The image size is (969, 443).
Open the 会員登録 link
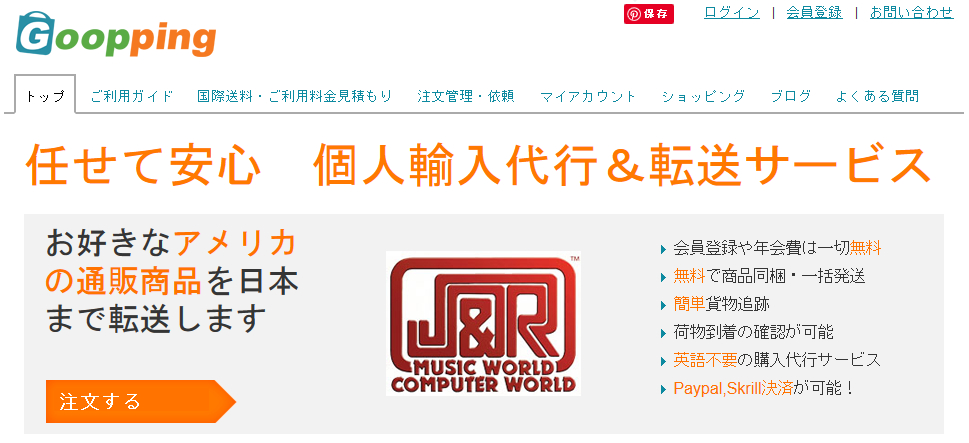[x=814, y=12]
